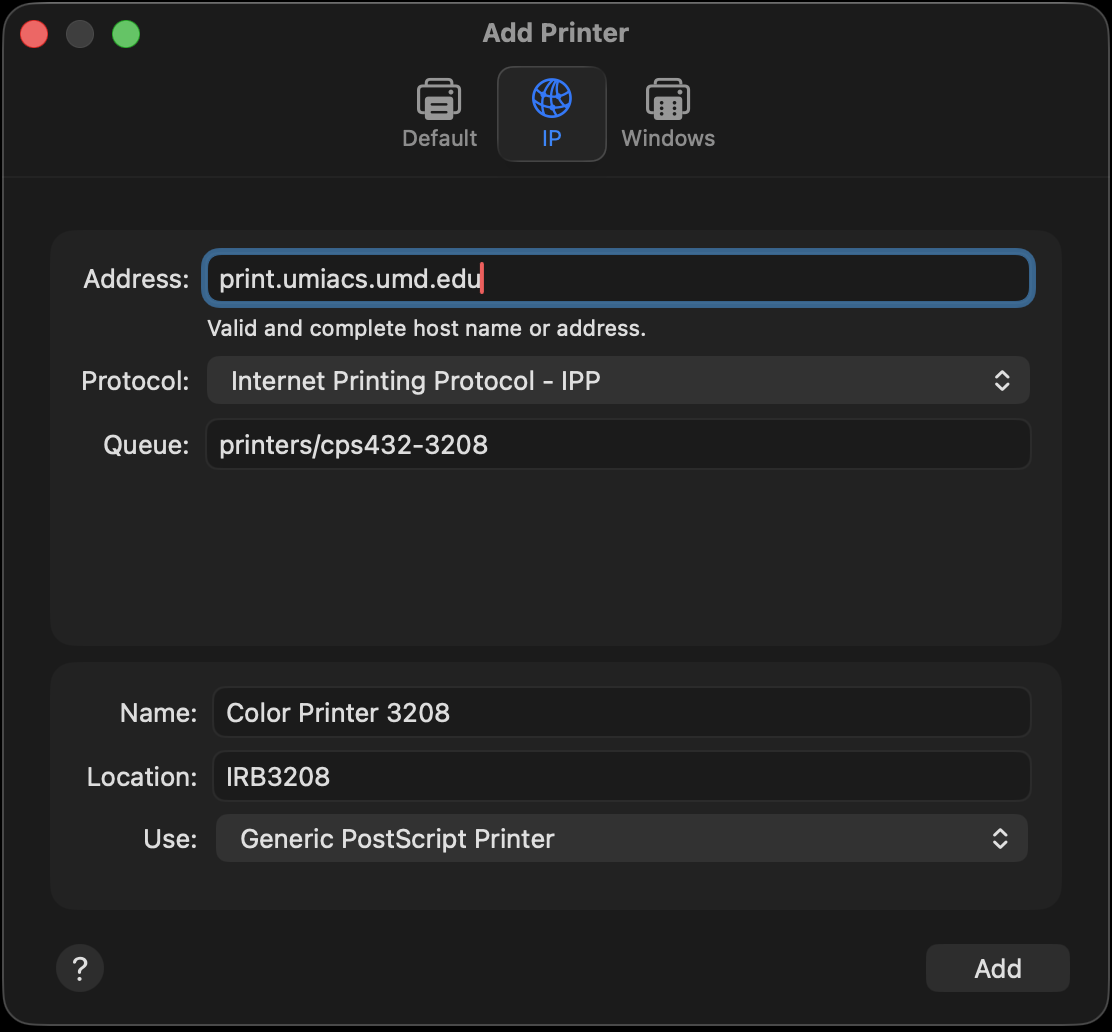Close the Add Printer window
The height and width of the screenshot is (1032, 1112).
[35, 34]
